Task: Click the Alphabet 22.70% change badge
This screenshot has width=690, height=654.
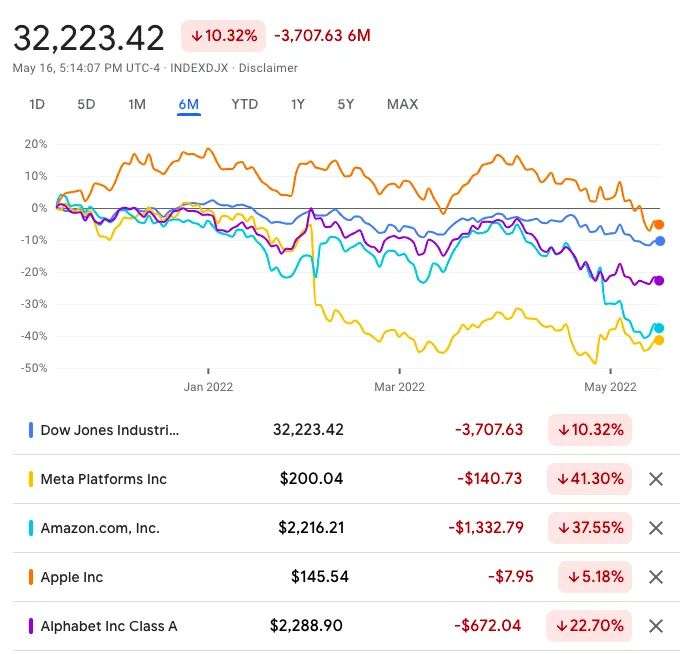Action: (x=589, y=626)
